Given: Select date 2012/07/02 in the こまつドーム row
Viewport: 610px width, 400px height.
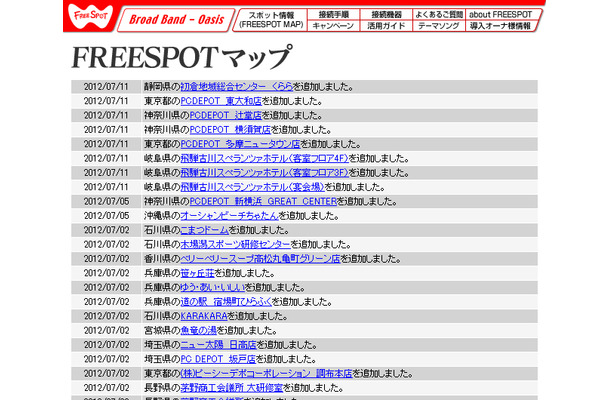Looking at the screenshot, I should (106, 230).
